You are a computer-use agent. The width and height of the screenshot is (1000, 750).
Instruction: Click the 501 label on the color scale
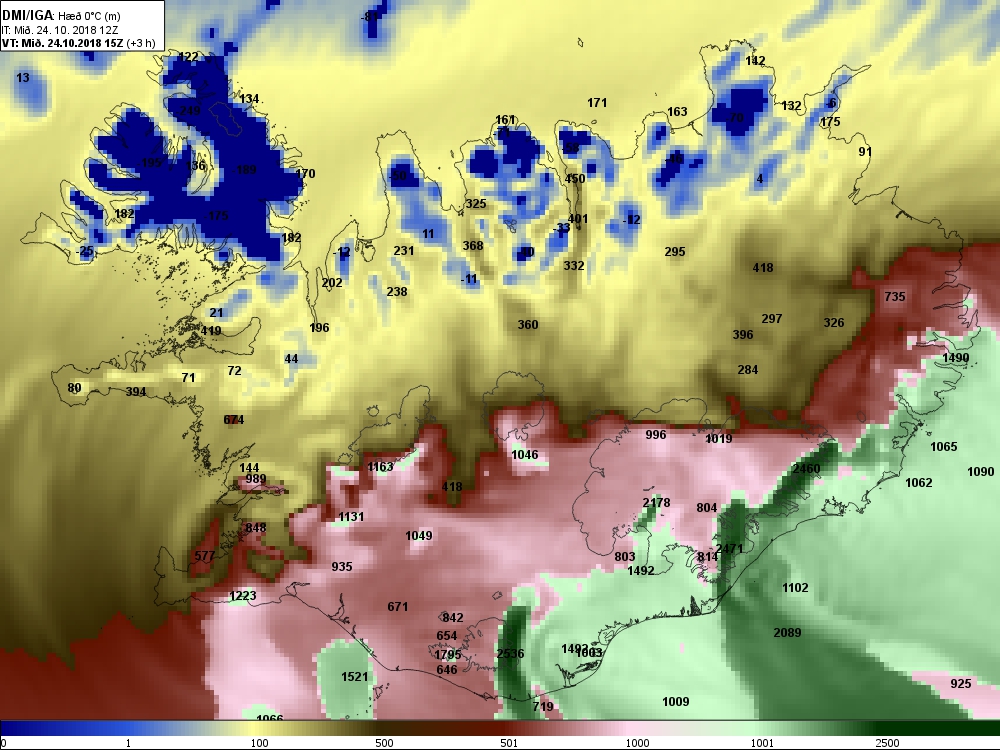[509, 743]
